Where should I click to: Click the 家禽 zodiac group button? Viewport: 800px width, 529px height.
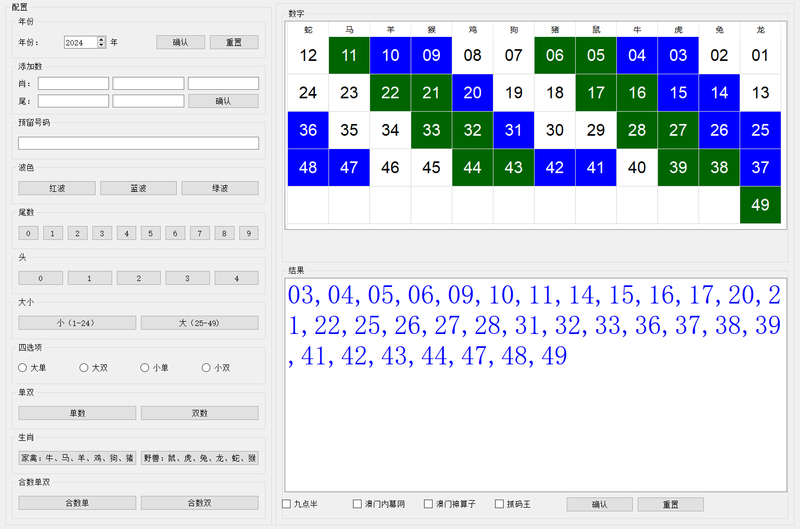point(78,458)
